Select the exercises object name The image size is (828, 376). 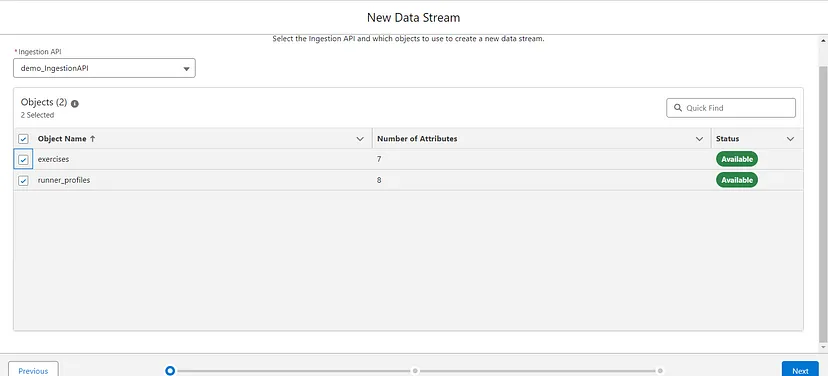[53, 159]
